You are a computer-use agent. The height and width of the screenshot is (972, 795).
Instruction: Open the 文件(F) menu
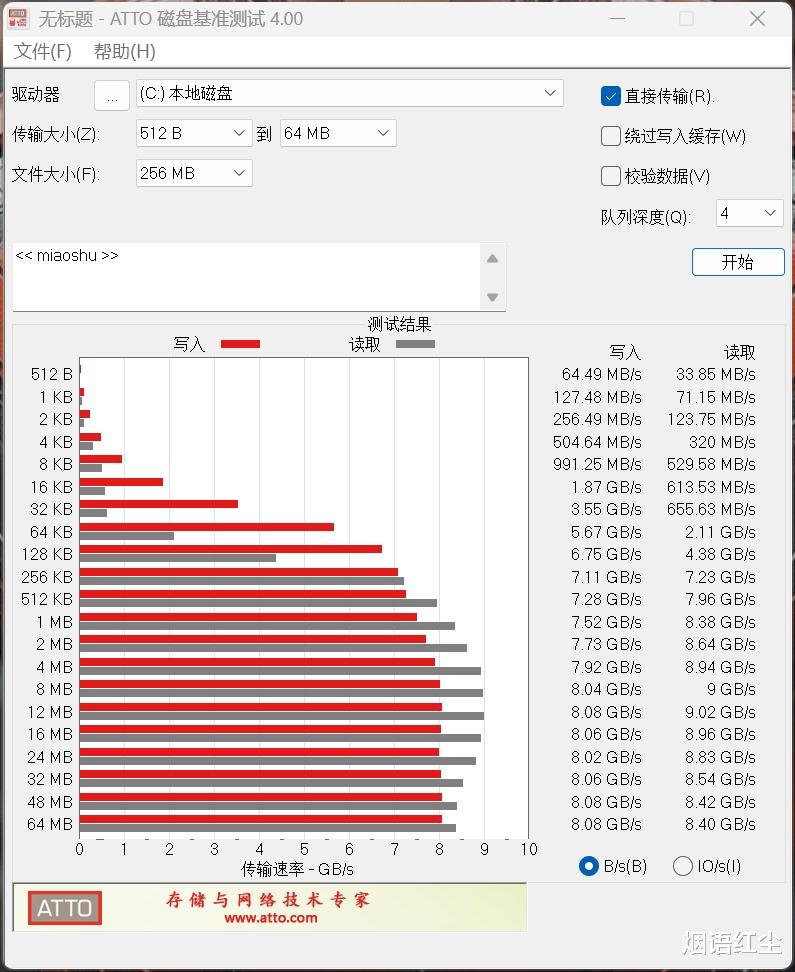tap(43, 51)
